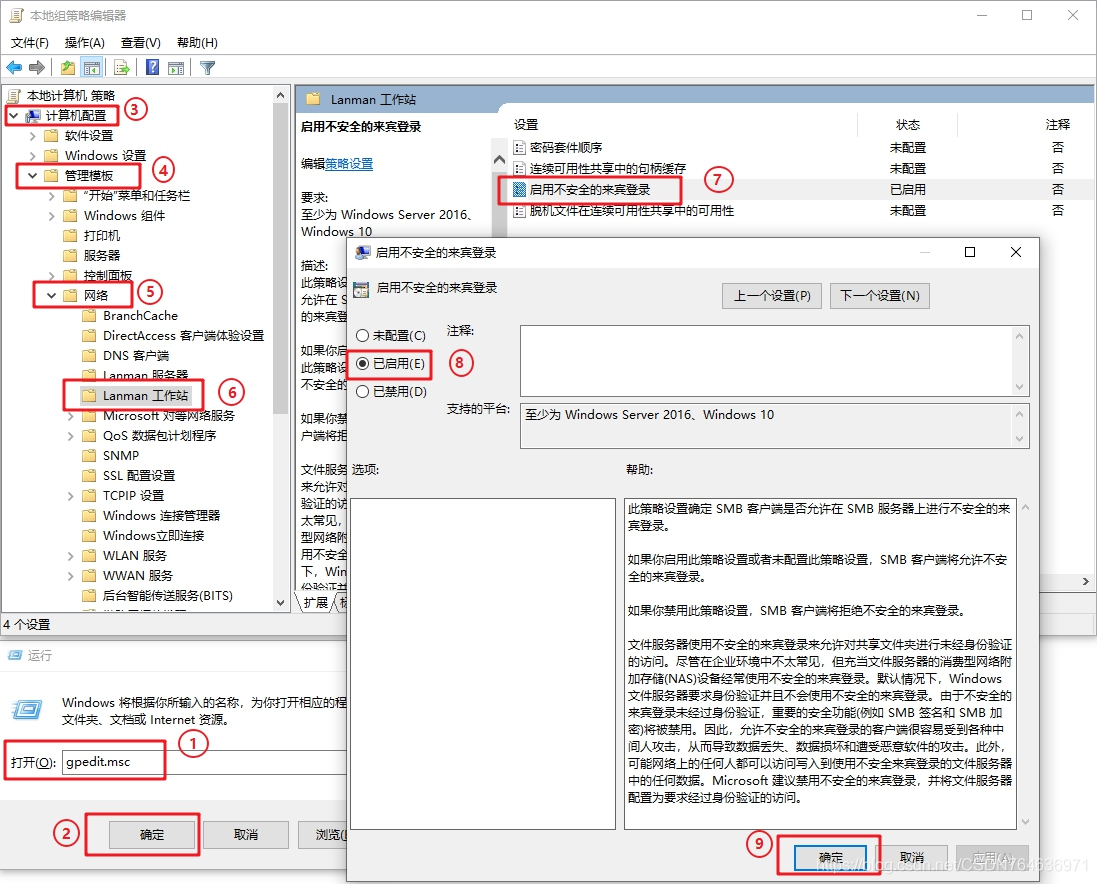
Task: Click the Export list toolbar icon
Action: [122, 67]
